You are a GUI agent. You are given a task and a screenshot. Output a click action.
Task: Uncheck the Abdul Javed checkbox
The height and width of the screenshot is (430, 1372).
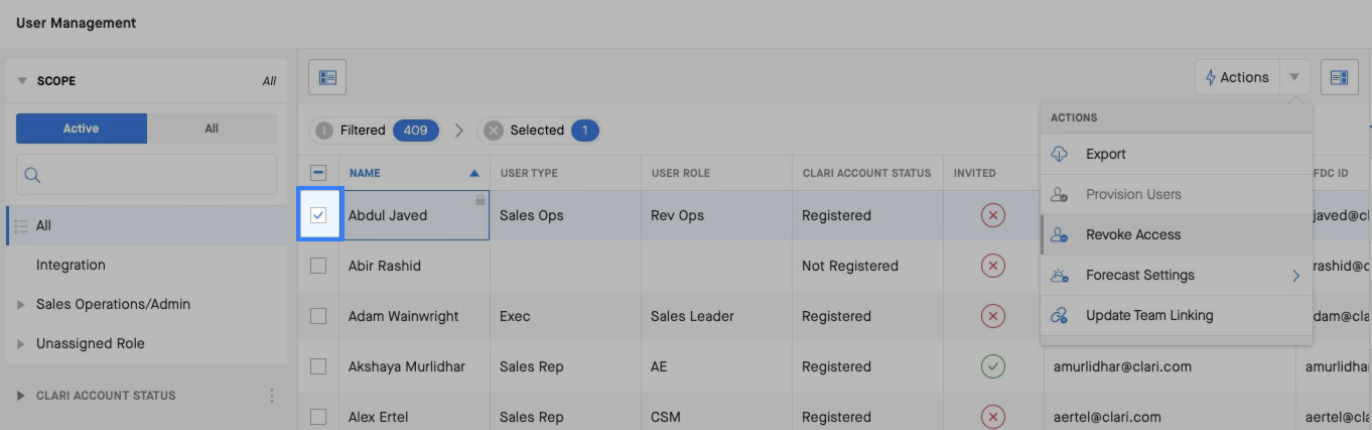[319, 215]
